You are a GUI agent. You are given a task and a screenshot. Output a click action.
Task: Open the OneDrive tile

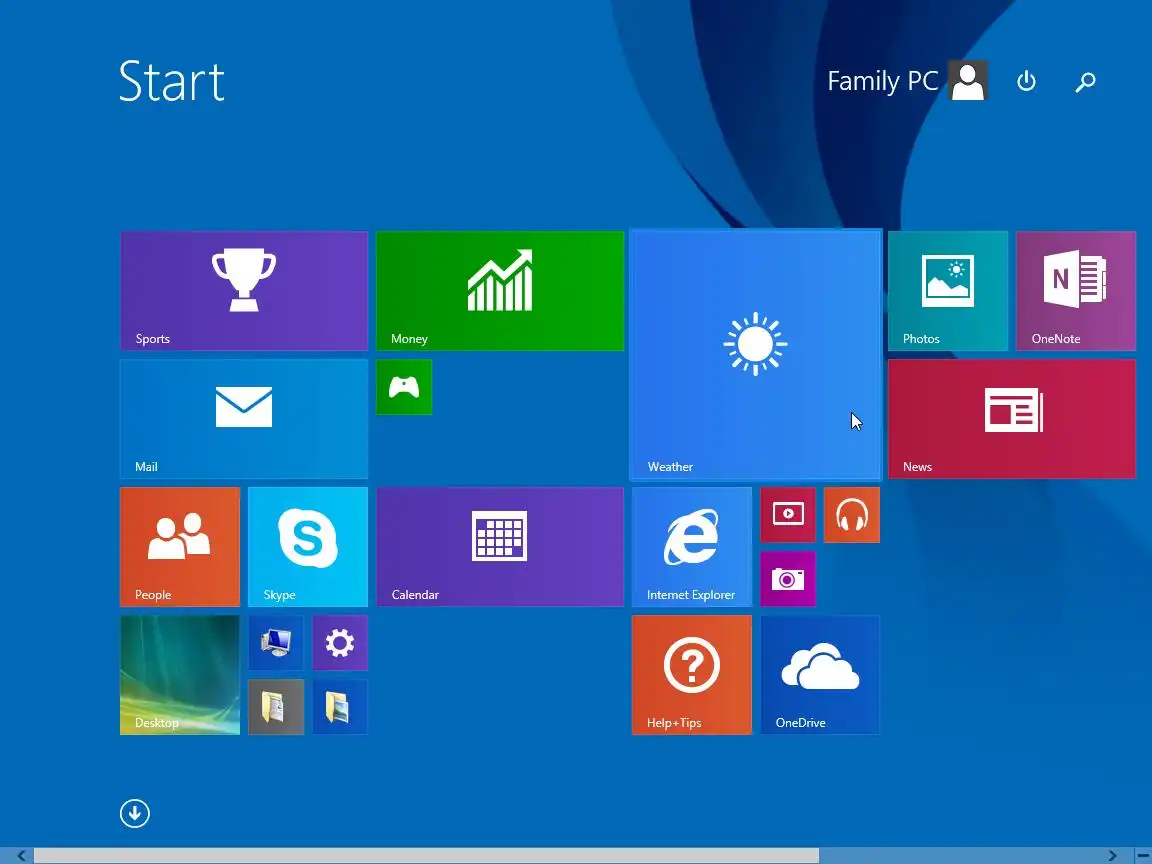pos(820,675)
